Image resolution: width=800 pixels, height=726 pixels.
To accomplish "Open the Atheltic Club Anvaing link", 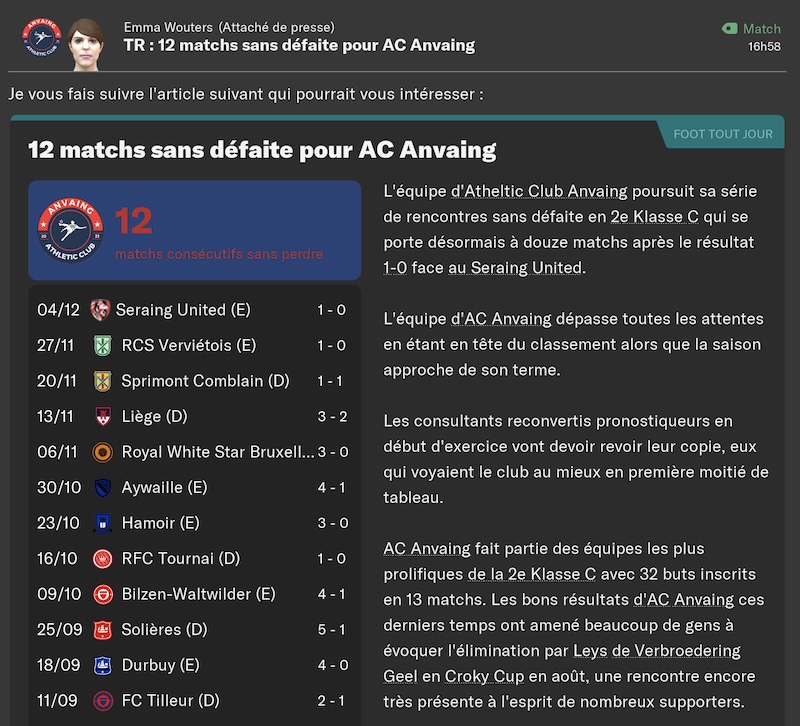I will pyautogui.click(x=539, y=191).
